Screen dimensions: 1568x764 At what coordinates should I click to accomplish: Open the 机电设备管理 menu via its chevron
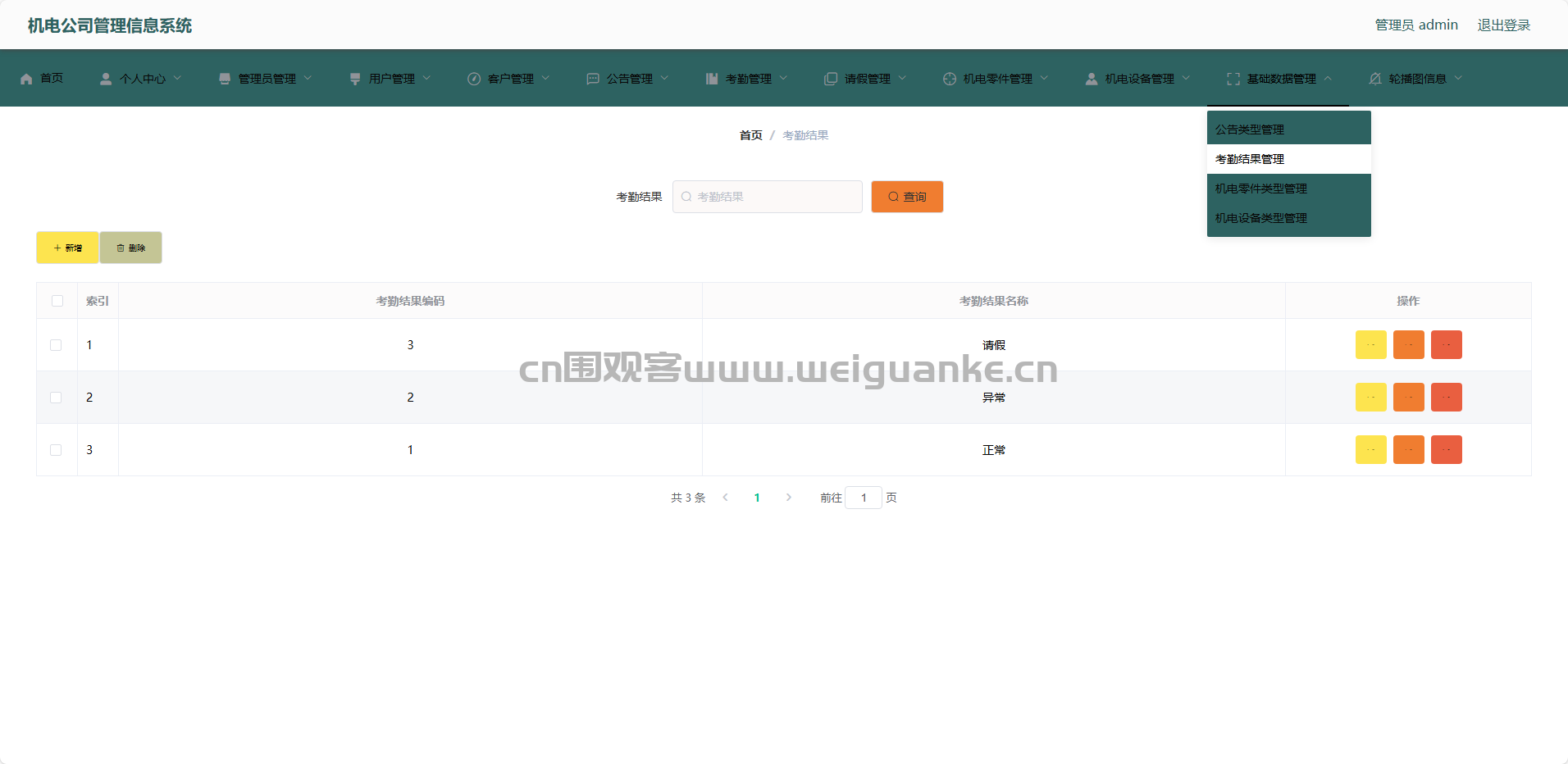[1186, 78]
